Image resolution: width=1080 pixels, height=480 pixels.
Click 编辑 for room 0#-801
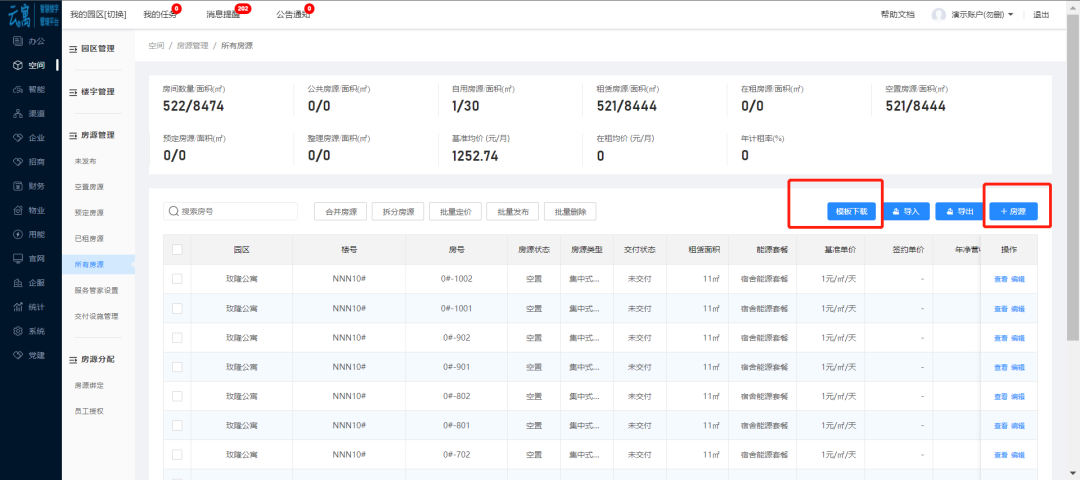(1017, 426)
